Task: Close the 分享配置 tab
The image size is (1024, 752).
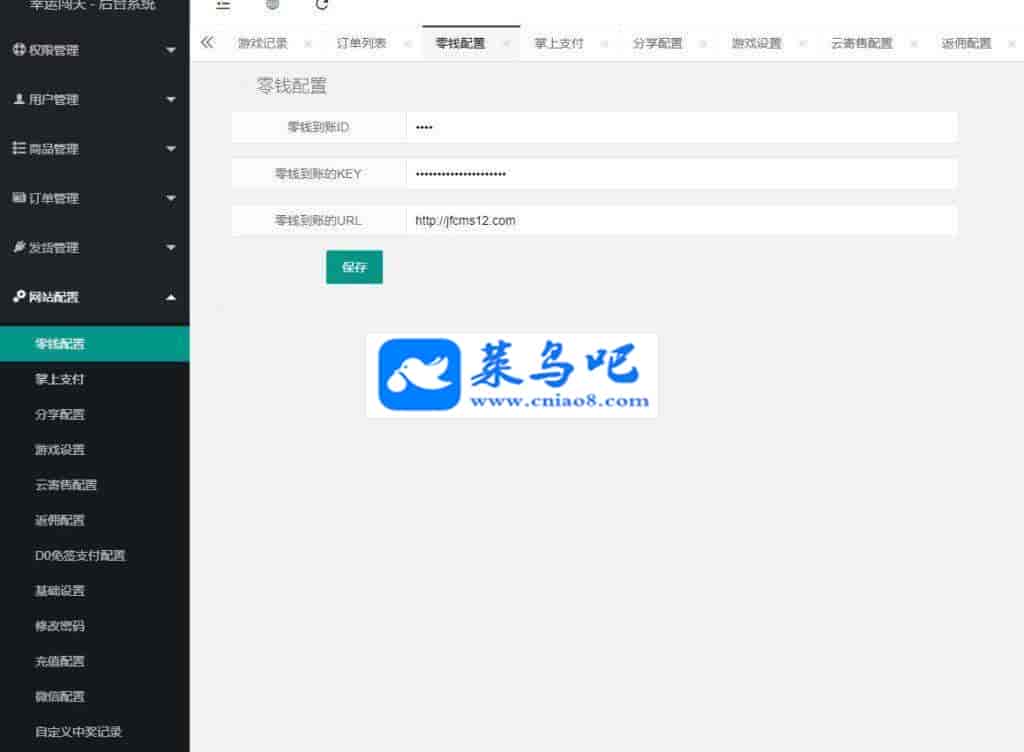Action: coord(703,44)
